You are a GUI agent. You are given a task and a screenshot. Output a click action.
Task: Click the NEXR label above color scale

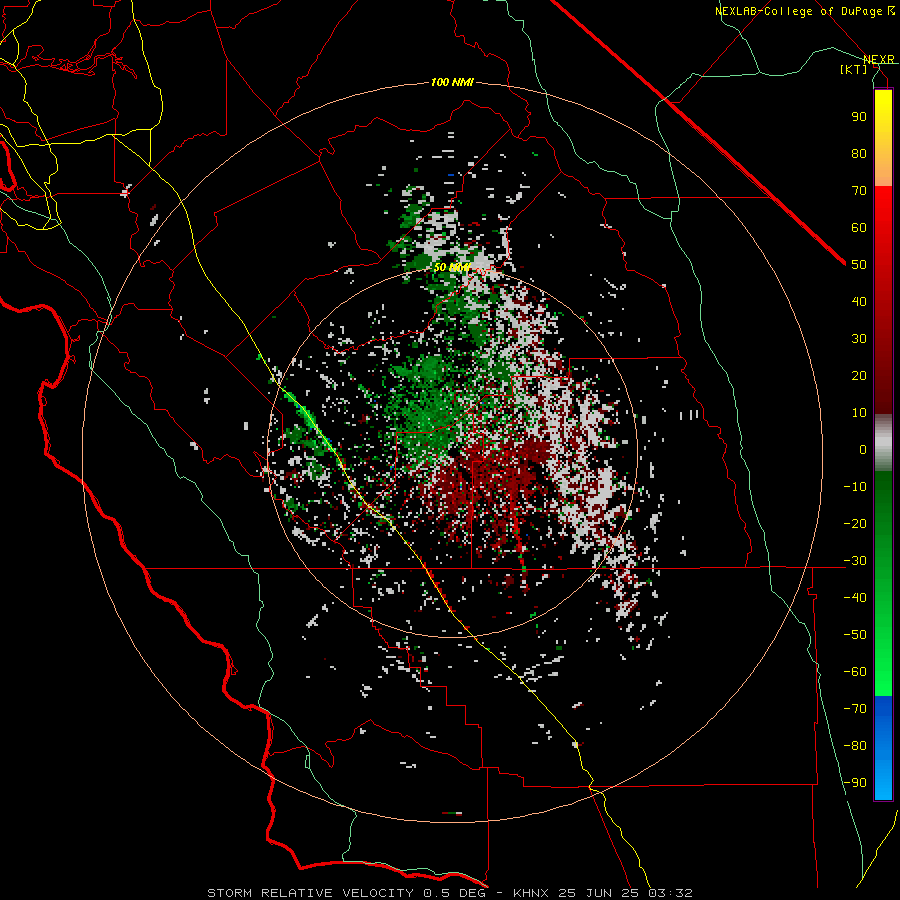(x=879, y=59)
